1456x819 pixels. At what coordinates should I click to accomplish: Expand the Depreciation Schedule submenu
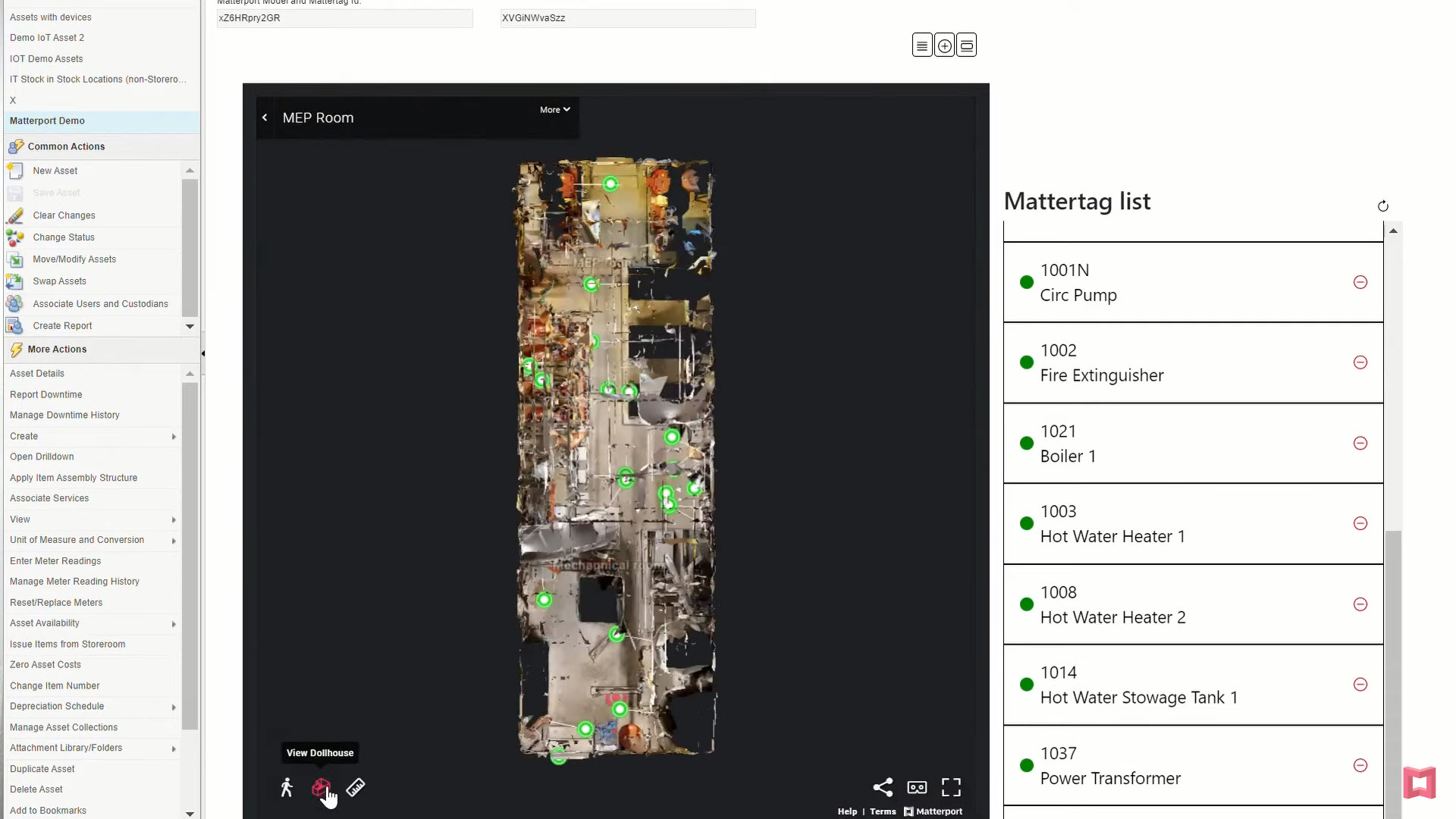[174, 707]
